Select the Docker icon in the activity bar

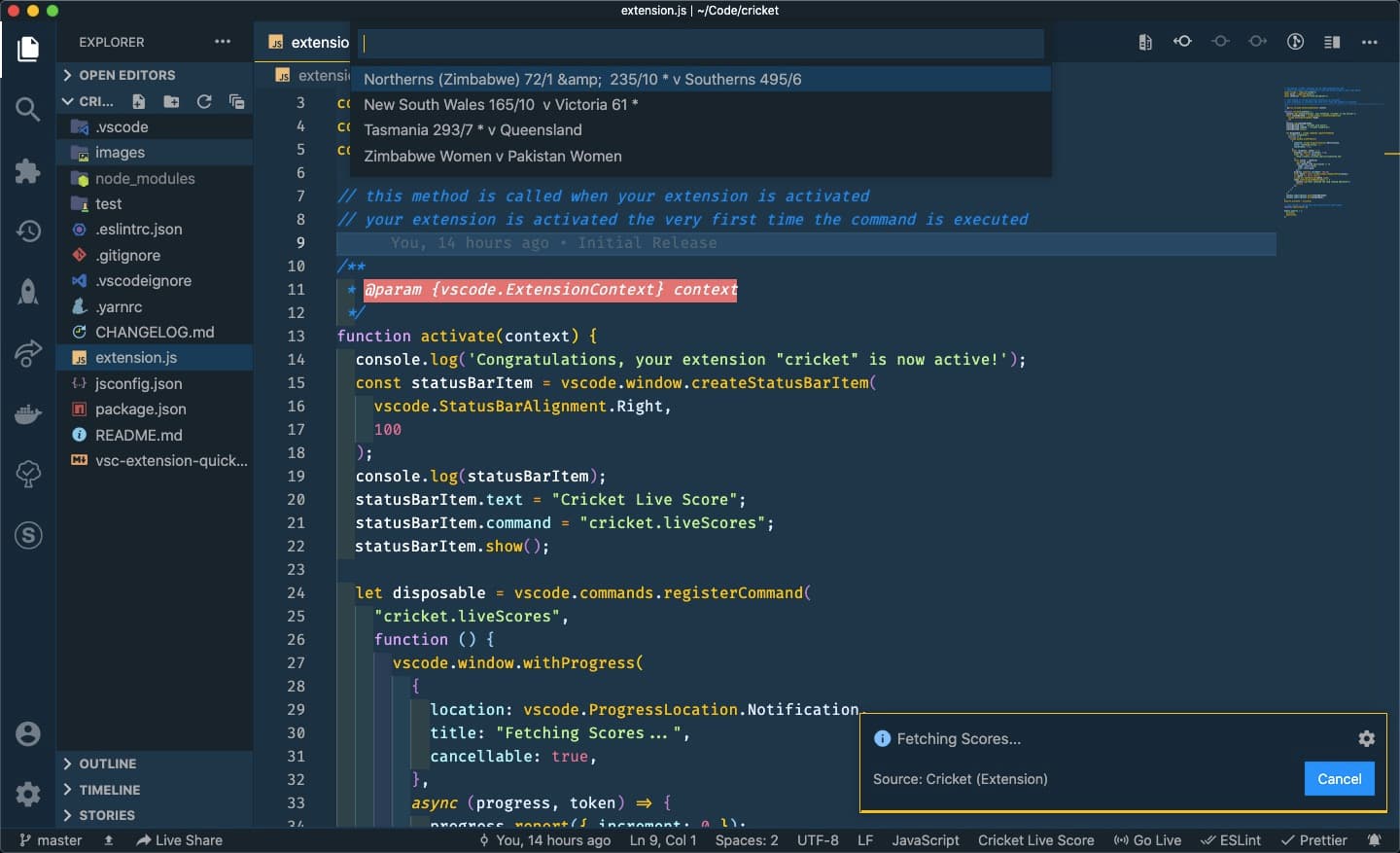27,414
